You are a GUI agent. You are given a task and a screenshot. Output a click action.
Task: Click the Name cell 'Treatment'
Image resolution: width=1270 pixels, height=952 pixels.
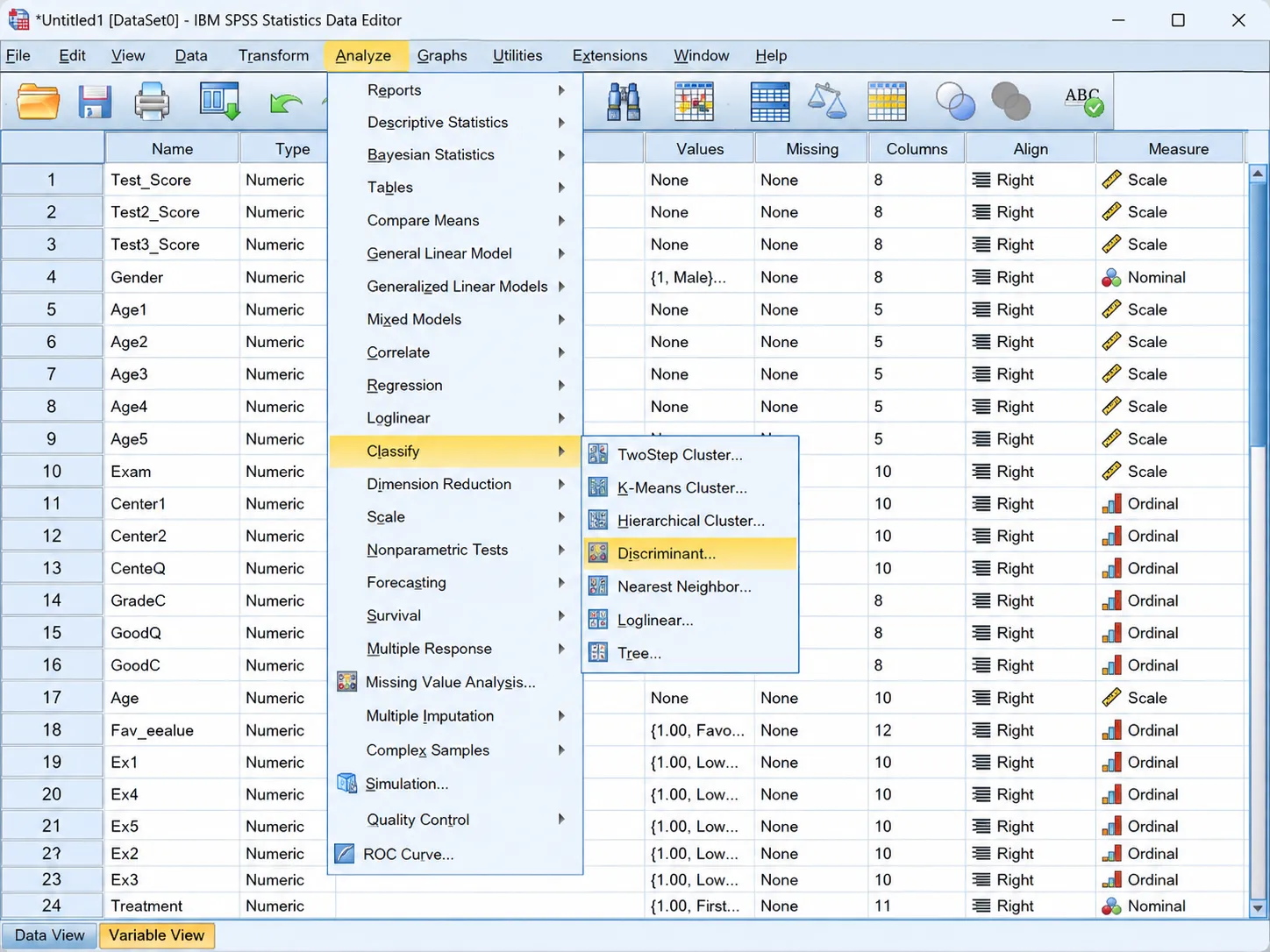click(x=172, y=906)
